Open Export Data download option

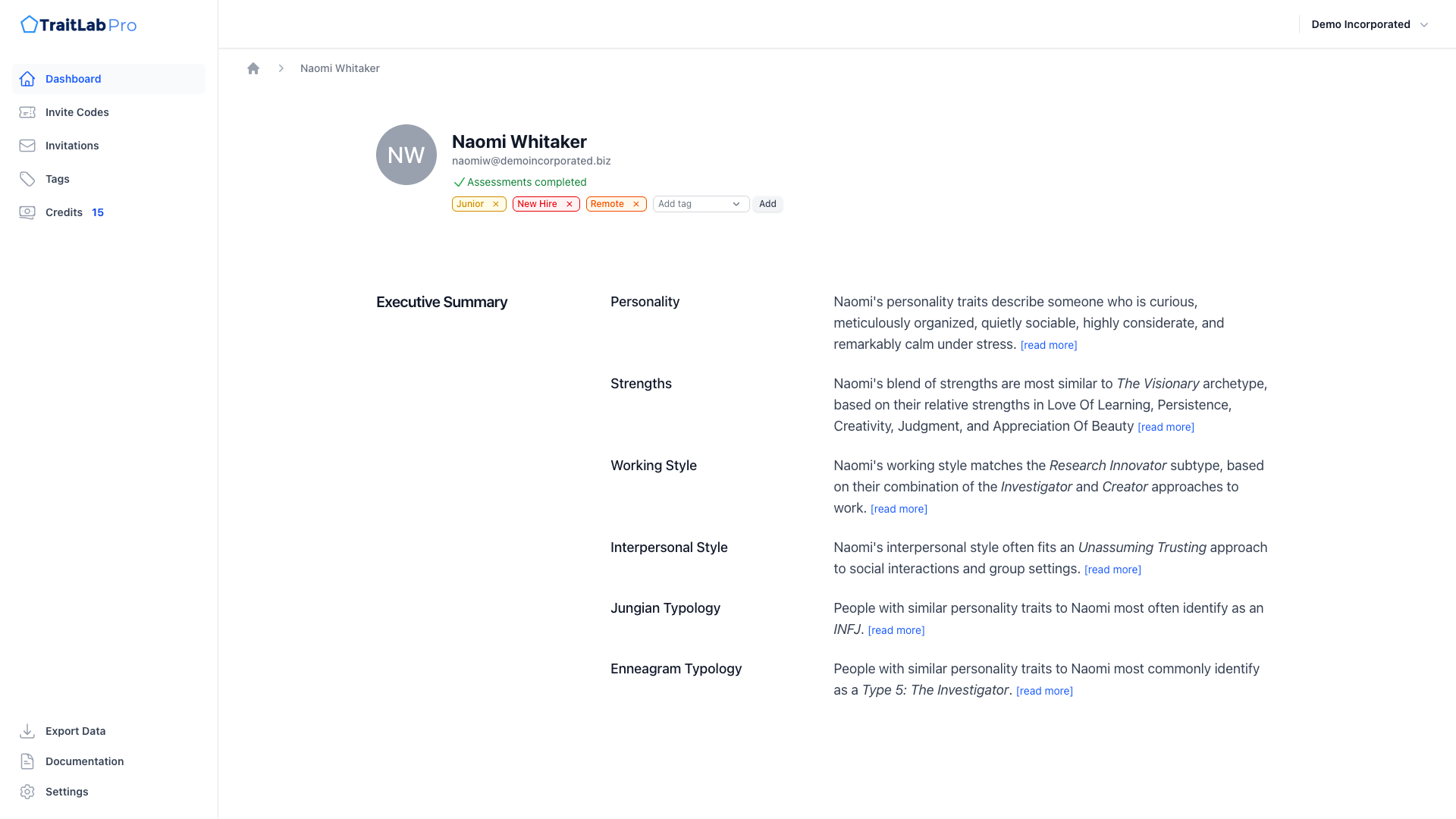[75, 731]
